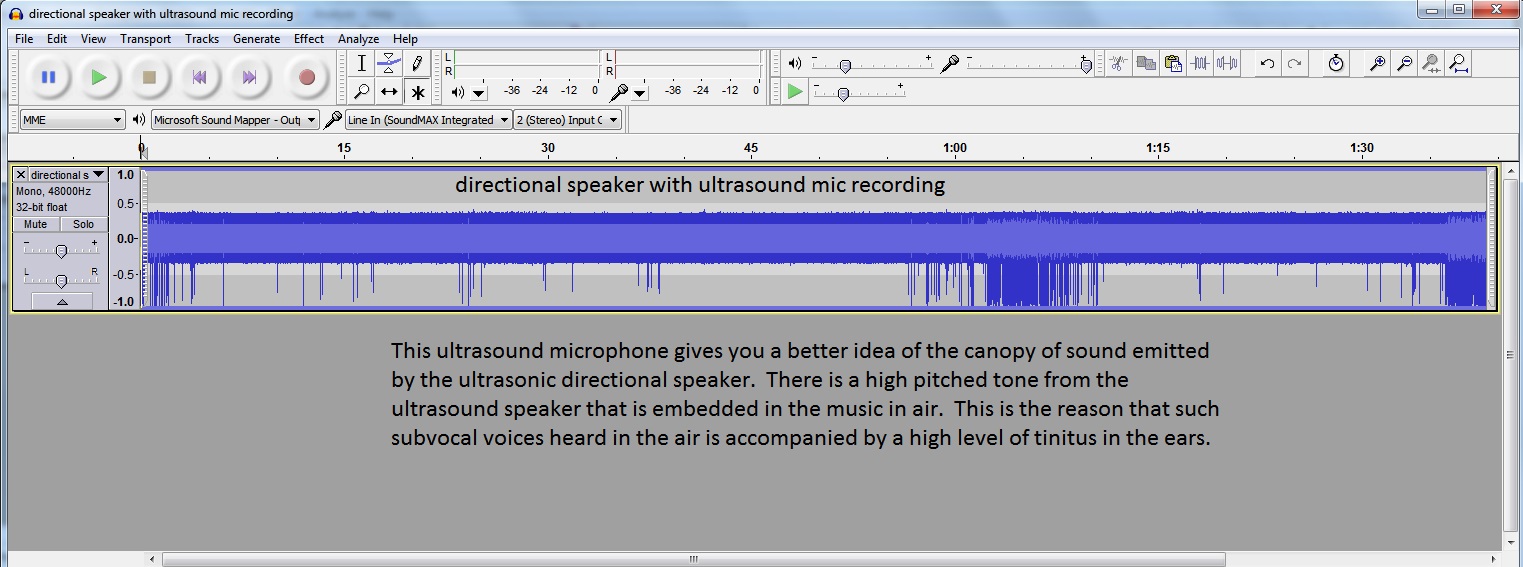Click the Zoom In magnifier

(1377, 64)
